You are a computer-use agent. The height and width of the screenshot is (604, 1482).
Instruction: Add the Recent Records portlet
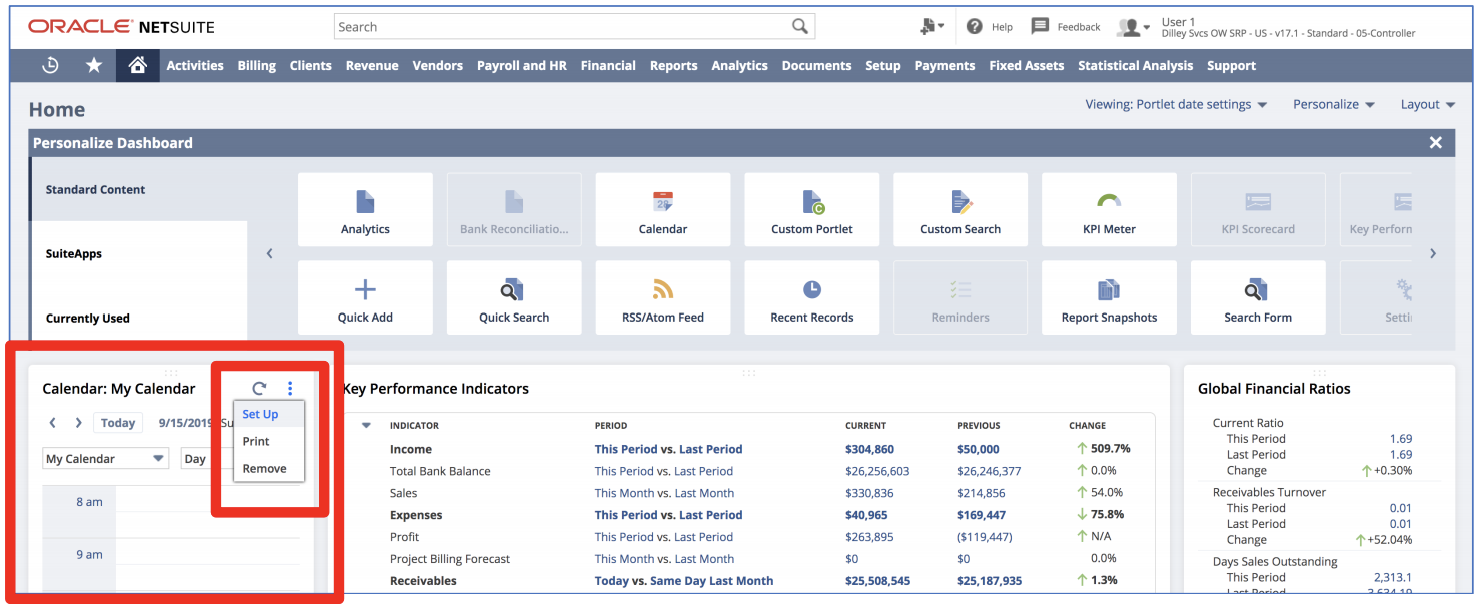pyautogui.click(x=812, y=298)
